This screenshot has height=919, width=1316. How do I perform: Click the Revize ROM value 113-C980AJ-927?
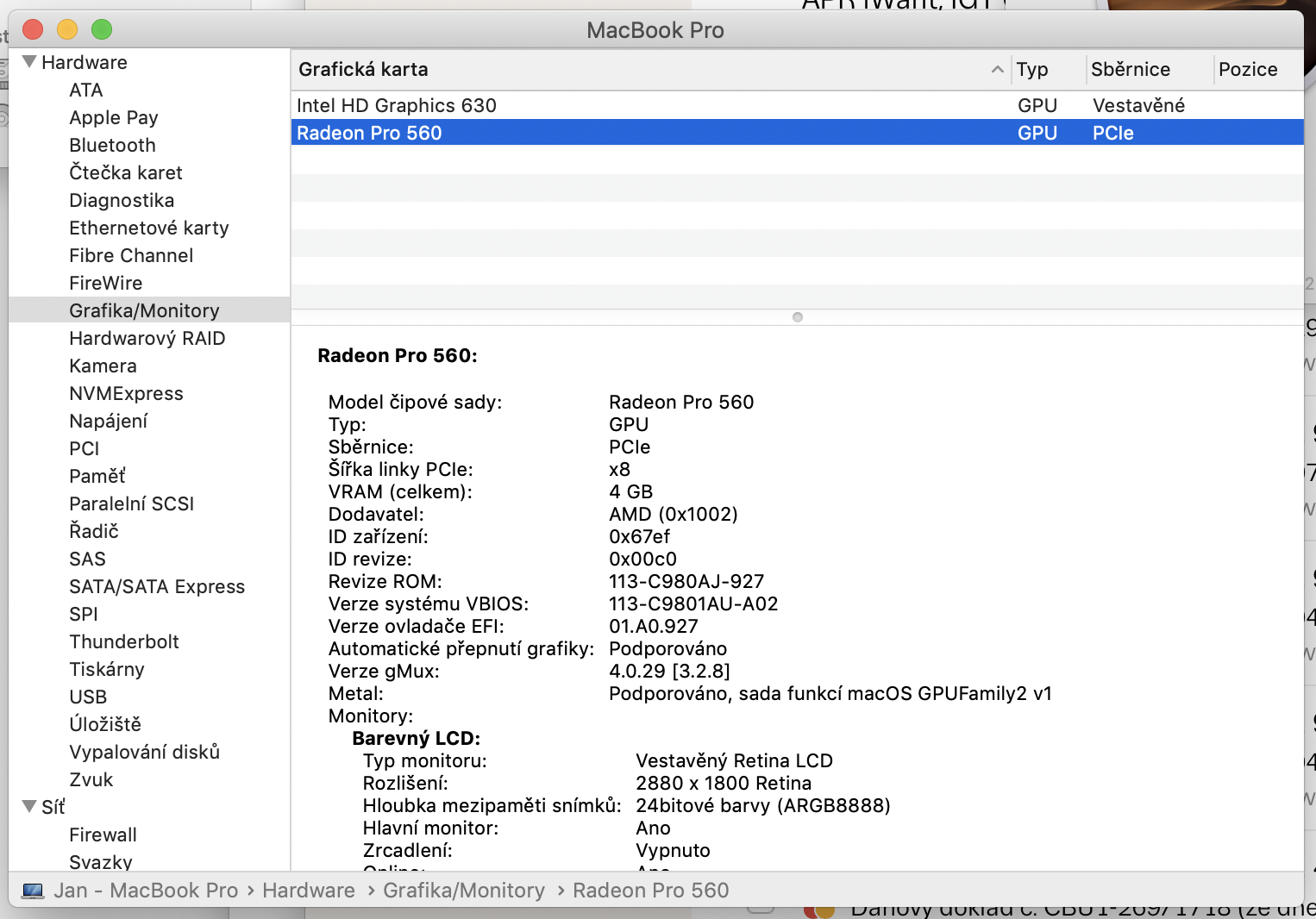point(686,581)
